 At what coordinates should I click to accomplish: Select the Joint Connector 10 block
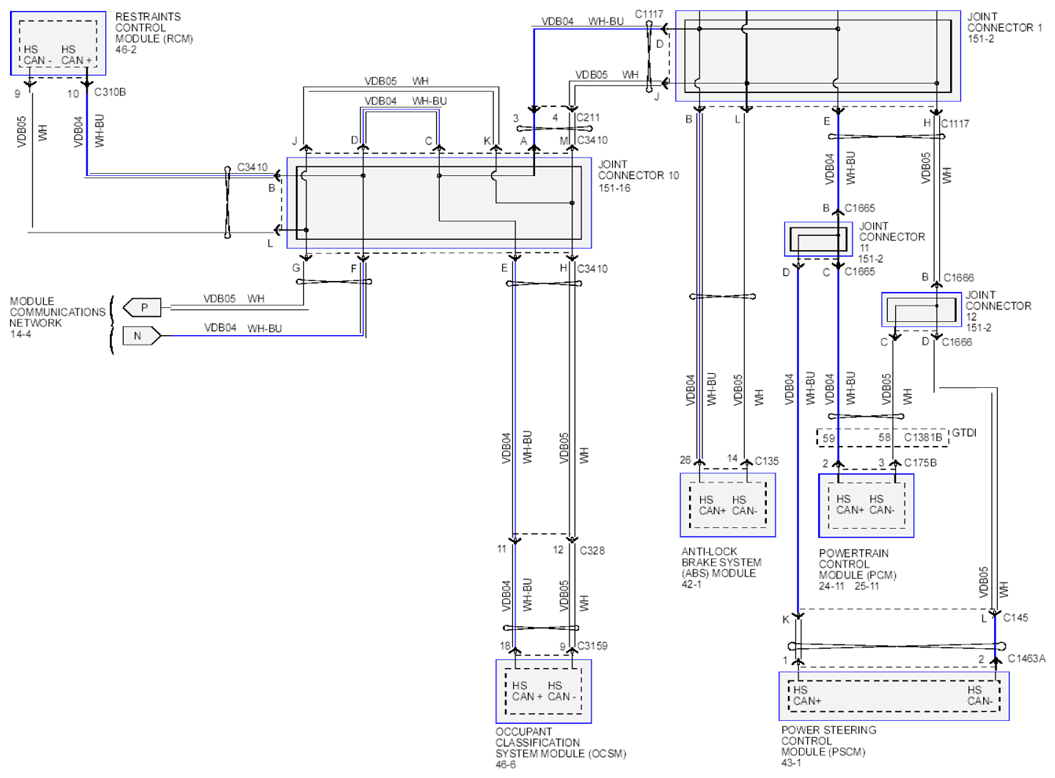439,203
